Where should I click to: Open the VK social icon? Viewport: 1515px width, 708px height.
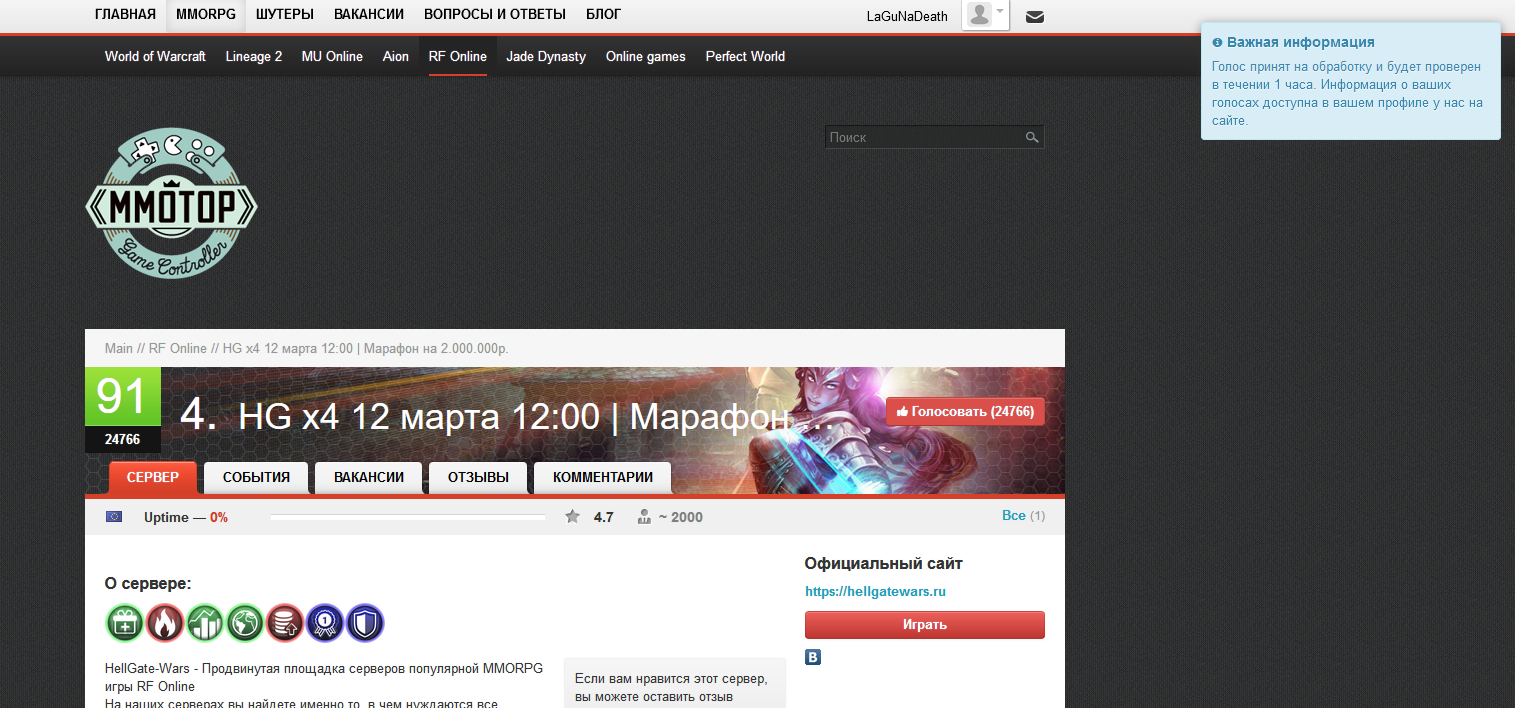pos(813,657)
